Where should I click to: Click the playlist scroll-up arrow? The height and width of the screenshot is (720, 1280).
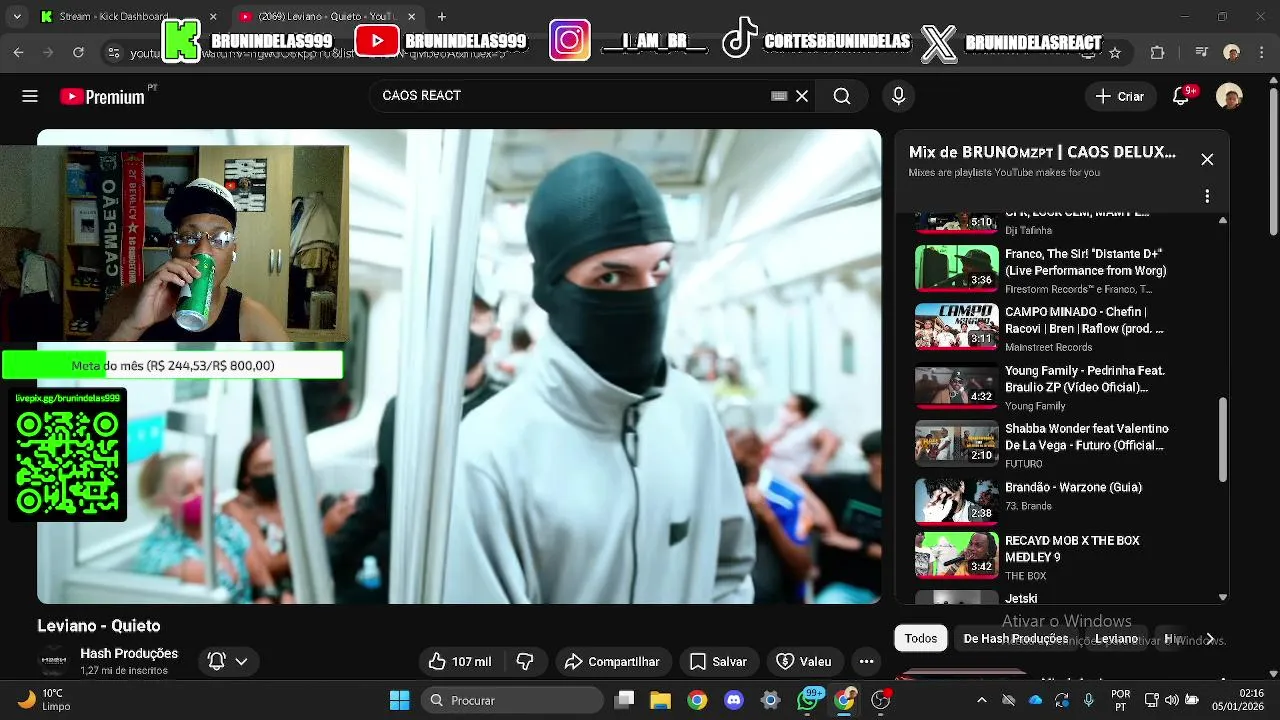[1222, 220]
